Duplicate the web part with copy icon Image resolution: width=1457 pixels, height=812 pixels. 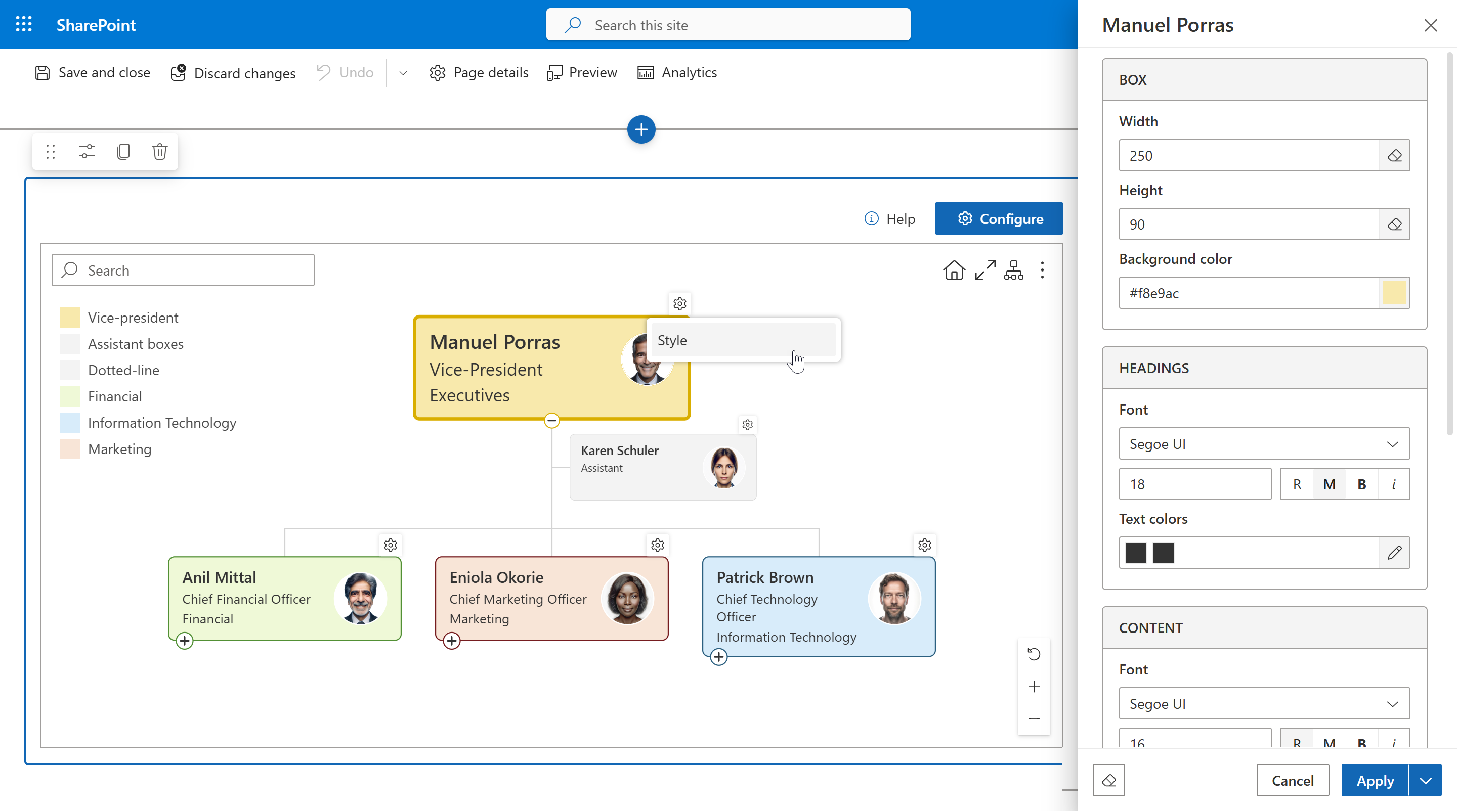click(123, 151)
